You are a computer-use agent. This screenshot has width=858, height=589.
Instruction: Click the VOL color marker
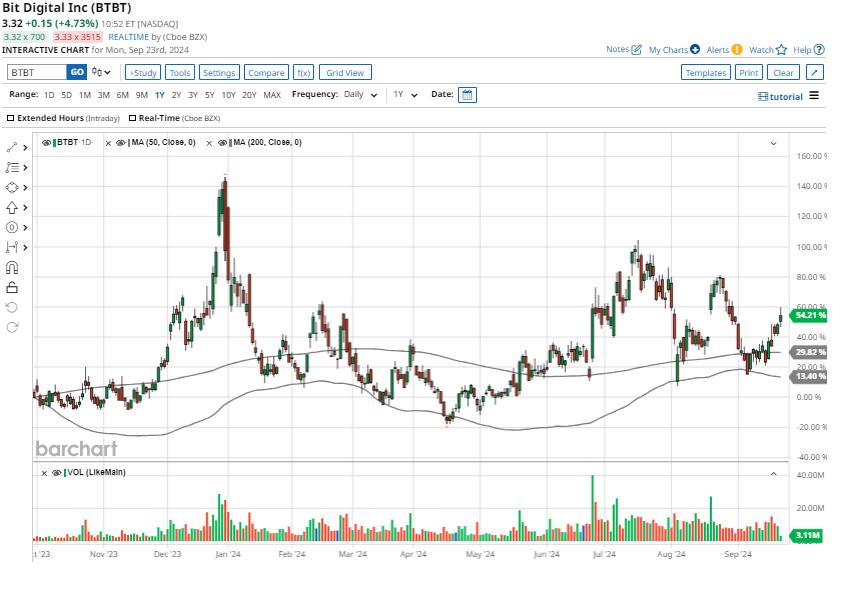click(x=65, y=472)
